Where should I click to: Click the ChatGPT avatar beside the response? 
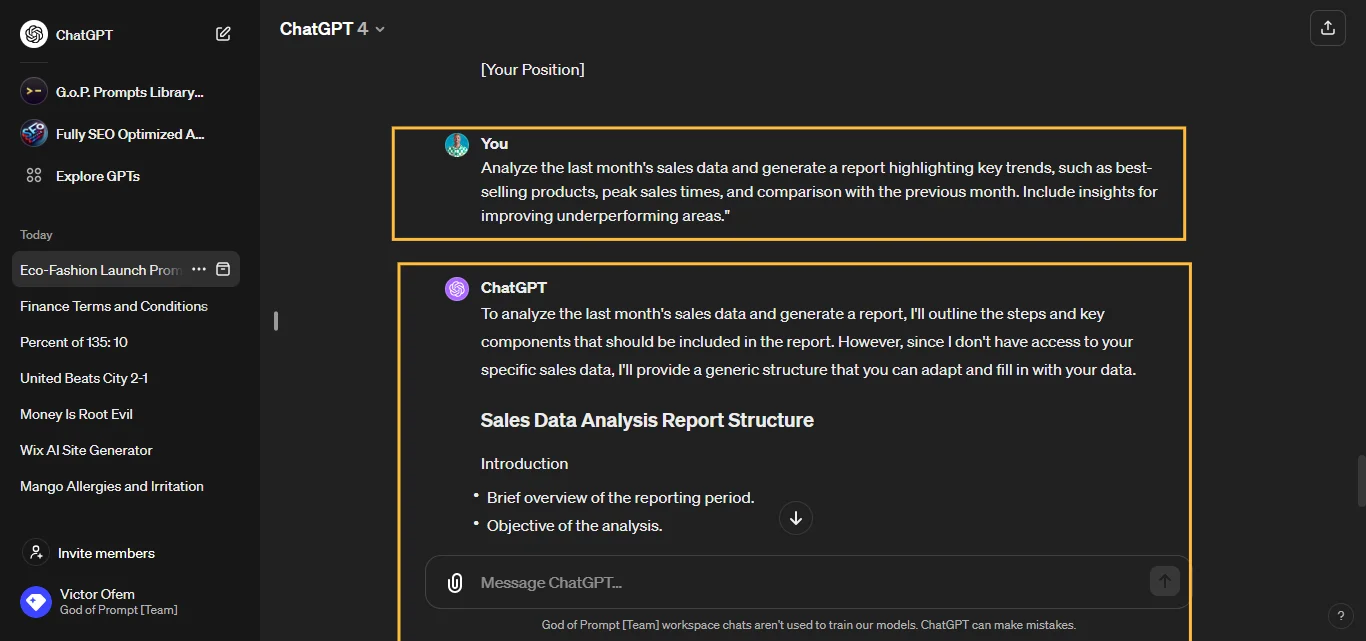[x=457, y=289]
